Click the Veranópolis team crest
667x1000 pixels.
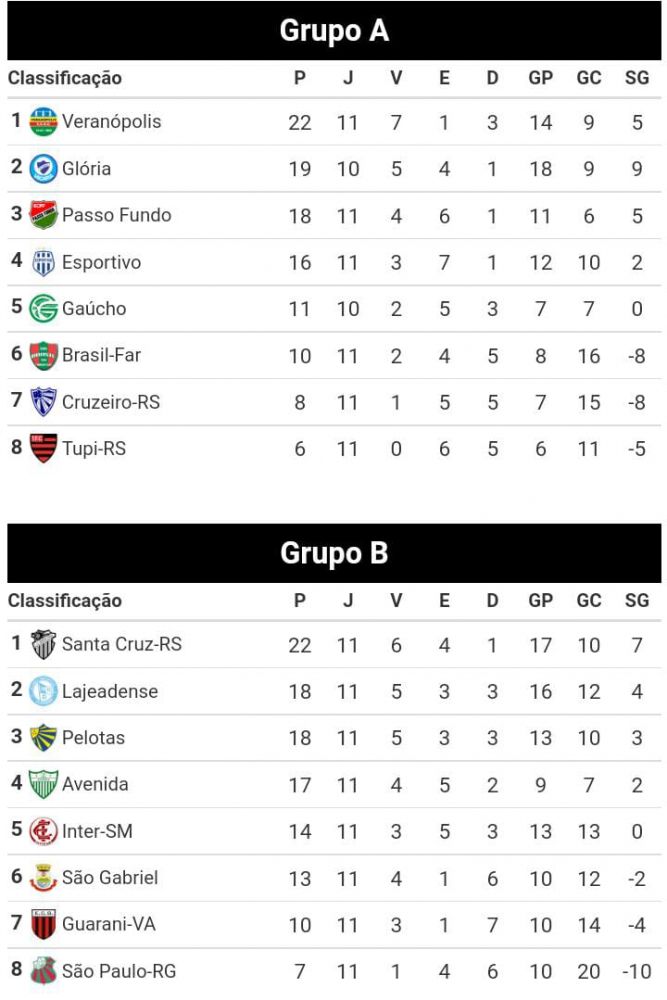coord(43,121)
